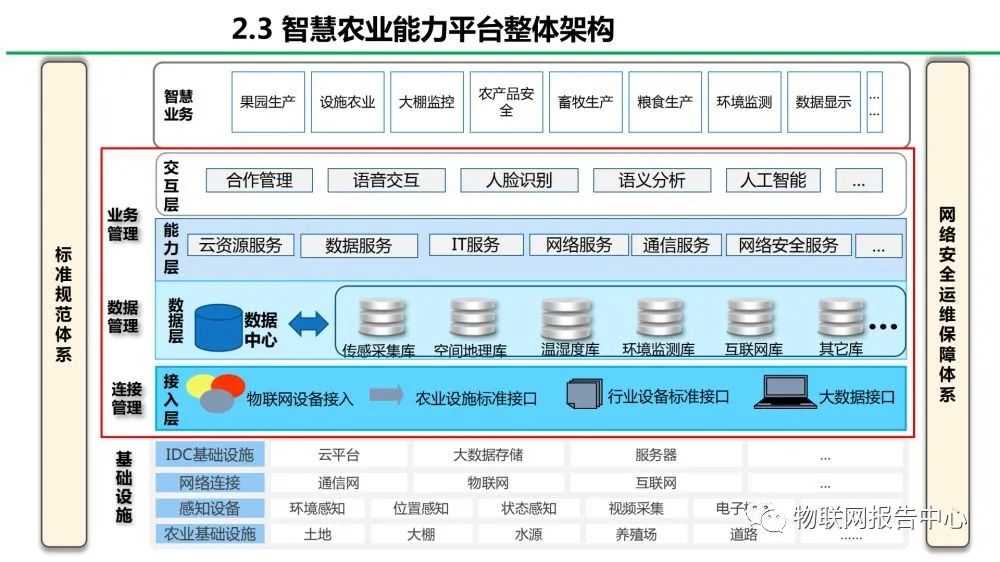1000x562 pixels.
Task: Expand the ellipsis box in 交互层 row
Action: point(859,181)
